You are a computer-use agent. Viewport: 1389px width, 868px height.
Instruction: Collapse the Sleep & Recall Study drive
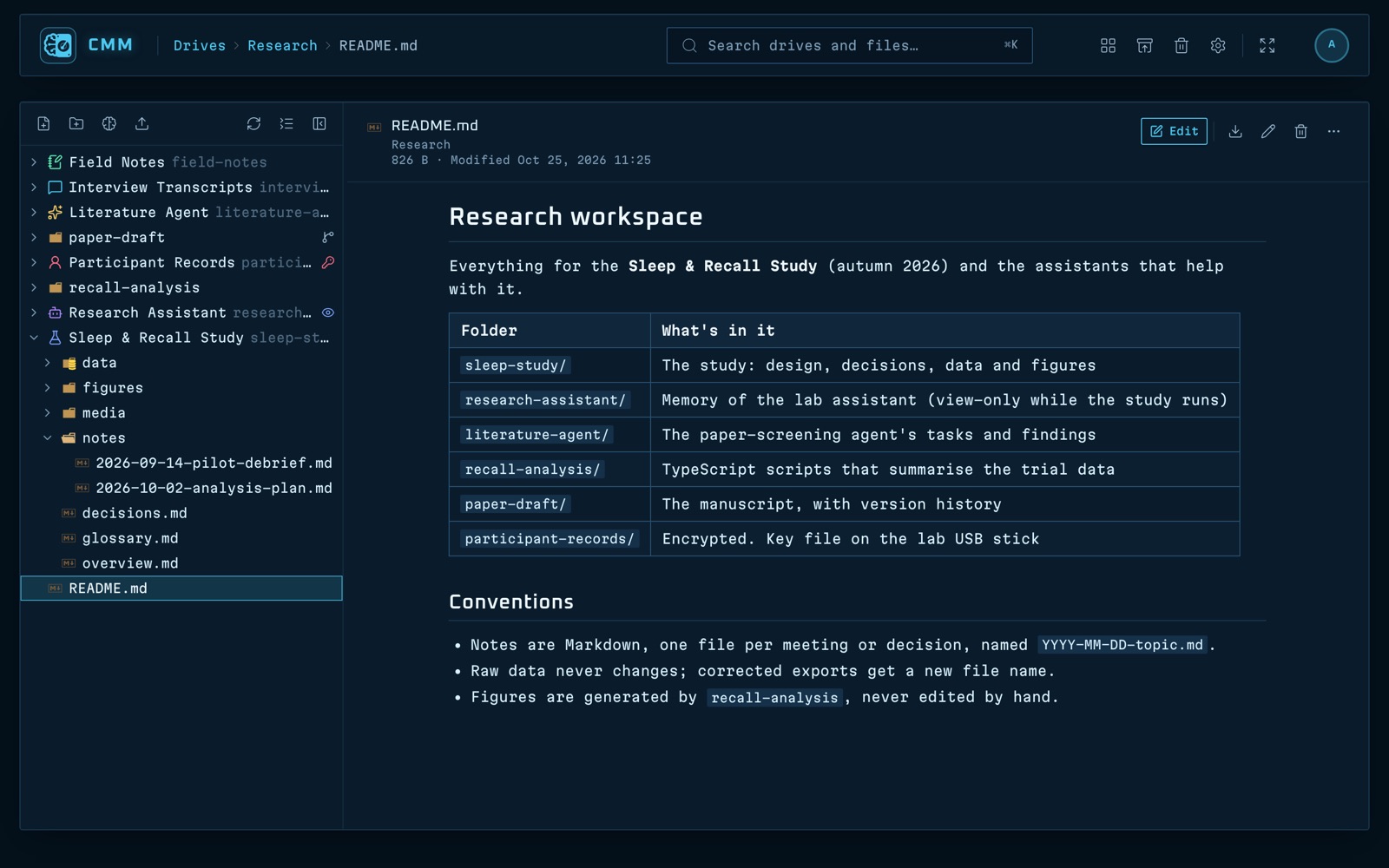click(x=34, y=338)
